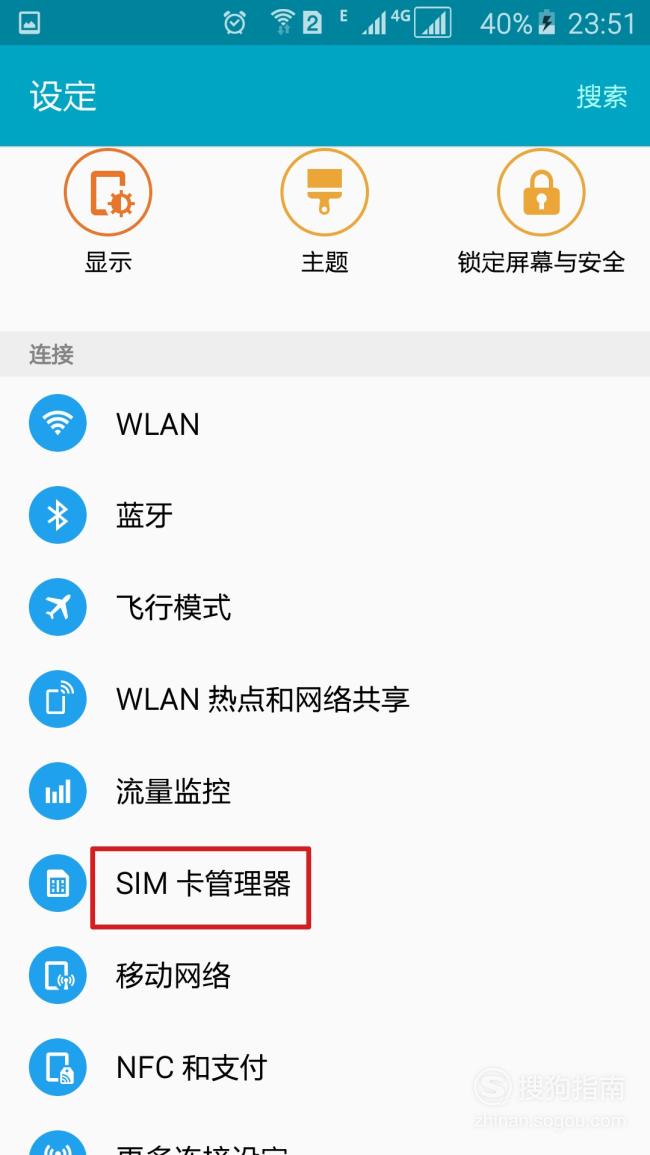Click the 搜索 search button

(601, 96)
